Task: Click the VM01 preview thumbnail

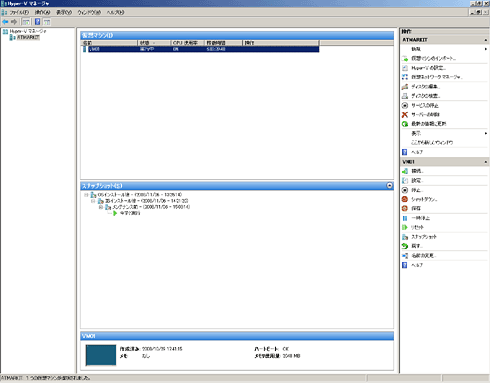Action: 101,355
